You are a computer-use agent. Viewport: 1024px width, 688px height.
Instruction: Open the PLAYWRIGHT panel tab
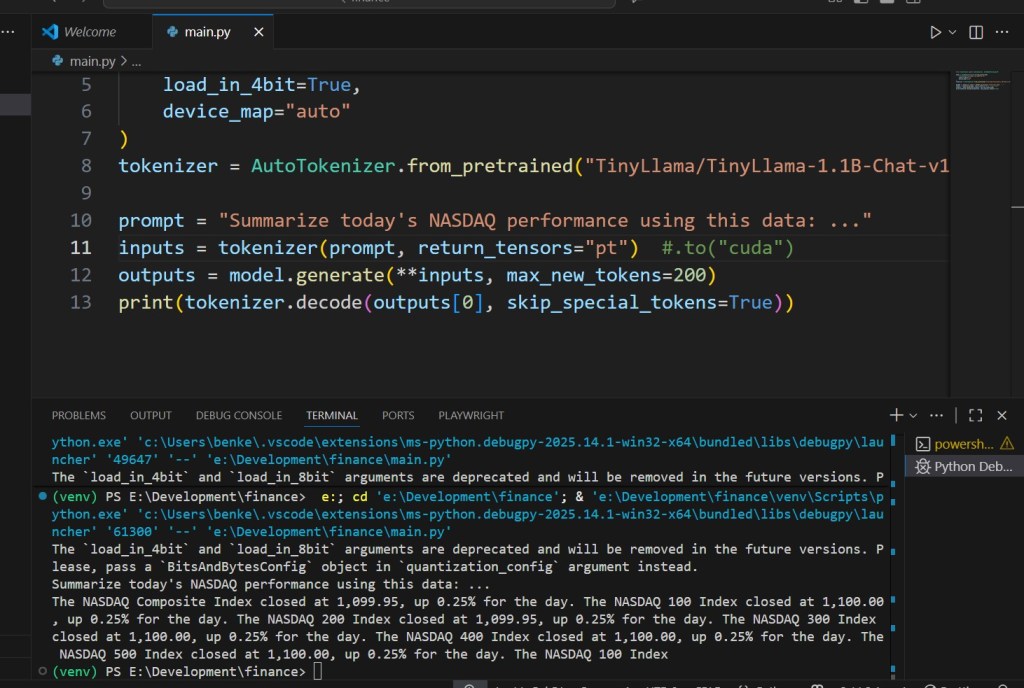471,415
